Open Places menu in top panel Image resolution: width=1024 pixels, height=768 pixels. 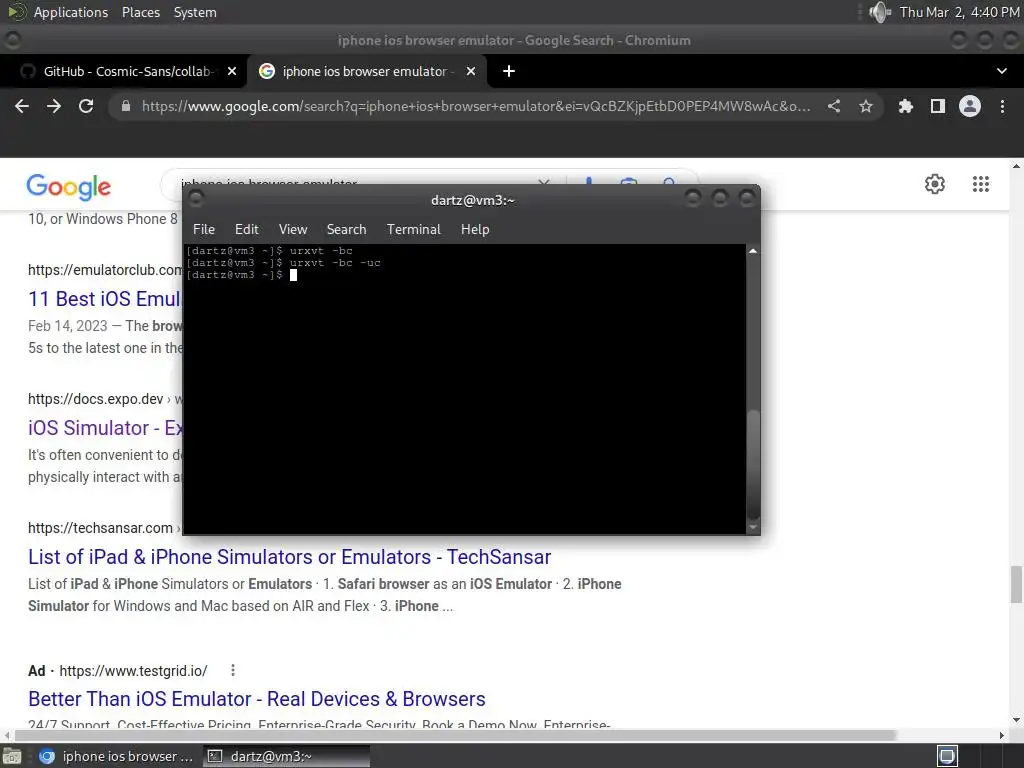click(x=141, y=12)
